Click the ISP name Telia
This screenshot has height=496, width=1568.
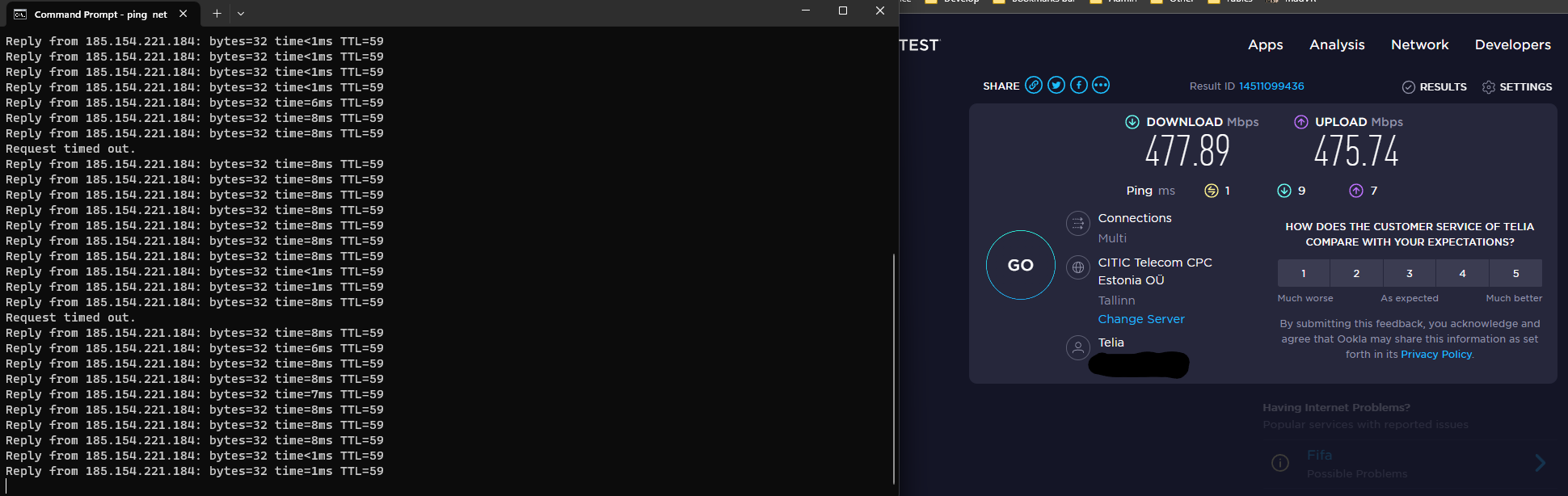(x=1111, y=343)
